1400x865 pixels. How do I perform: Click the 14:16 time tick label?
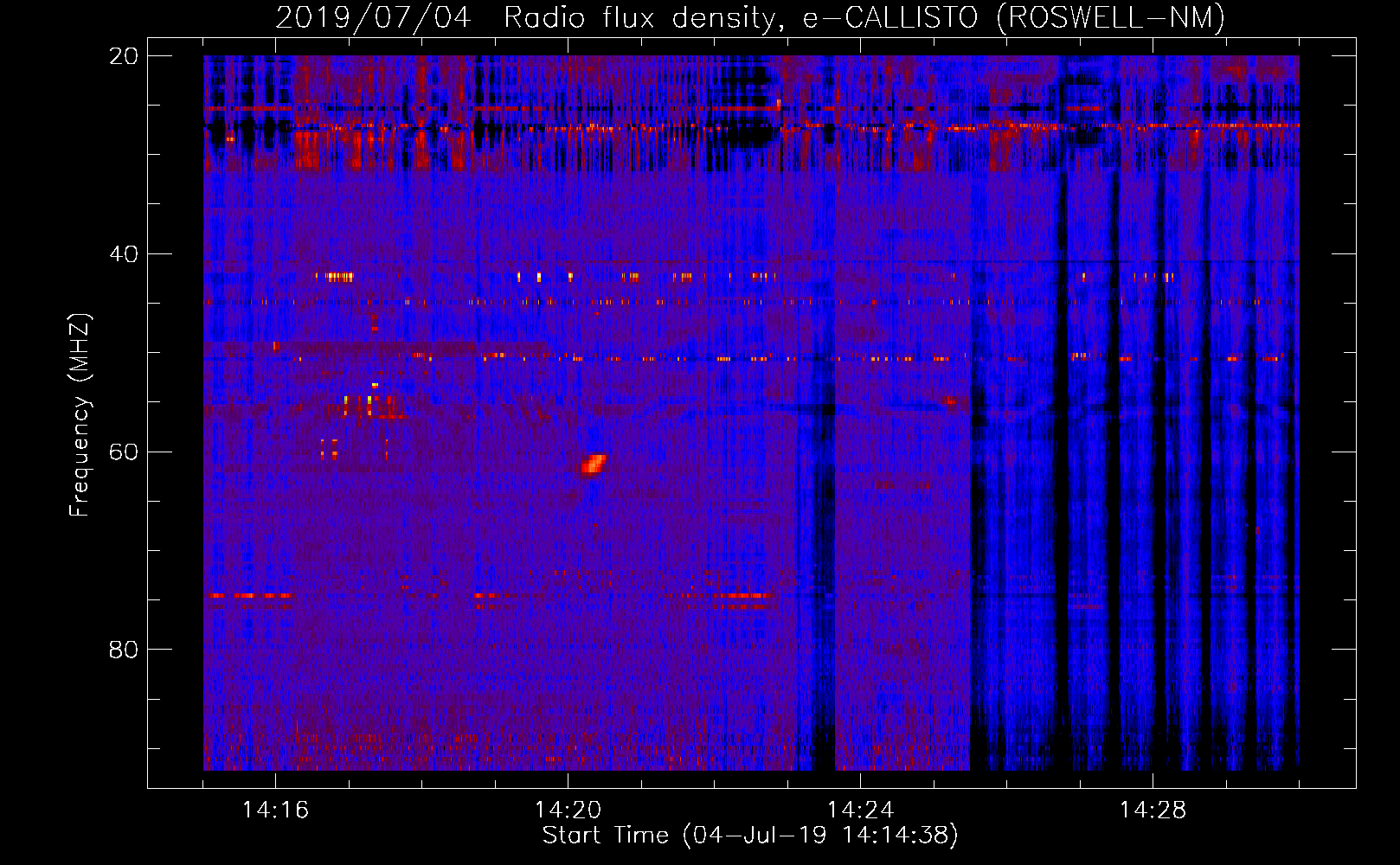[x=275, y=810]
